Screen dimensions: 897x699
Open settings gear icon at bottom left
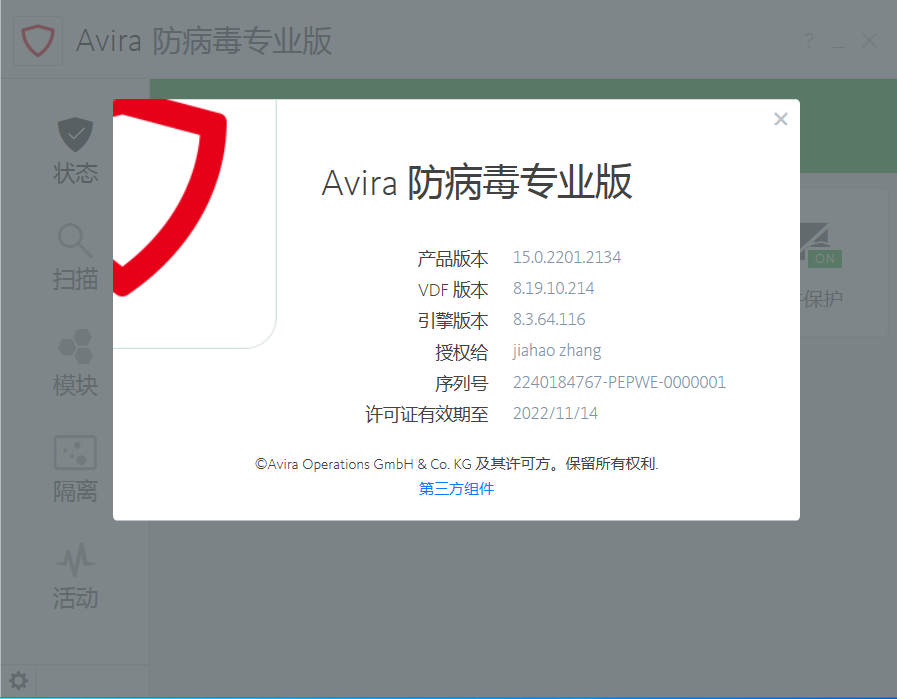pyautogui.click(x=18, y=681)
